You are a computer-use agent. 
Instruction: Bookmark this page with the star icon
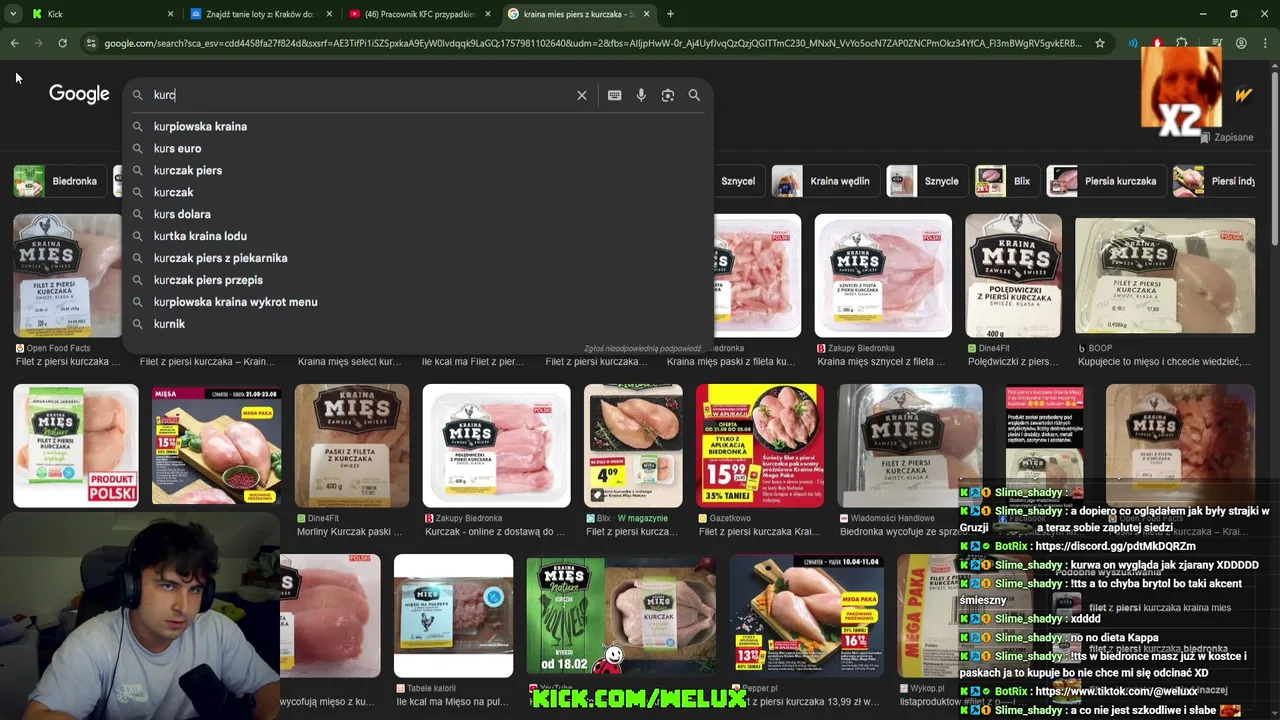[x=1100, y=43]
